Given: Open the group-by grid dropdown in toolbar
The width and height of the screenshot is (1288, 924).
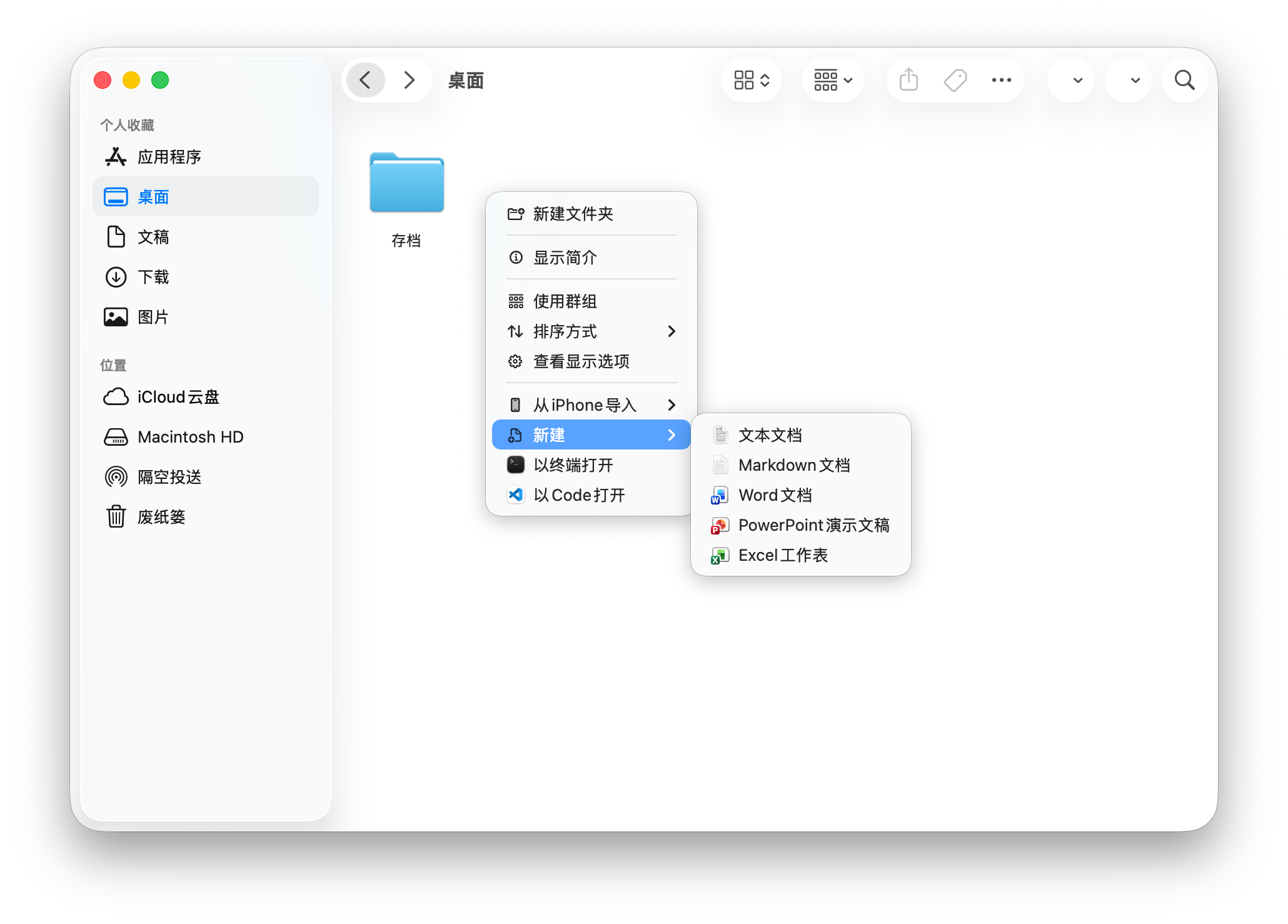Looking at the screenshot, I should tap(833, 80).
